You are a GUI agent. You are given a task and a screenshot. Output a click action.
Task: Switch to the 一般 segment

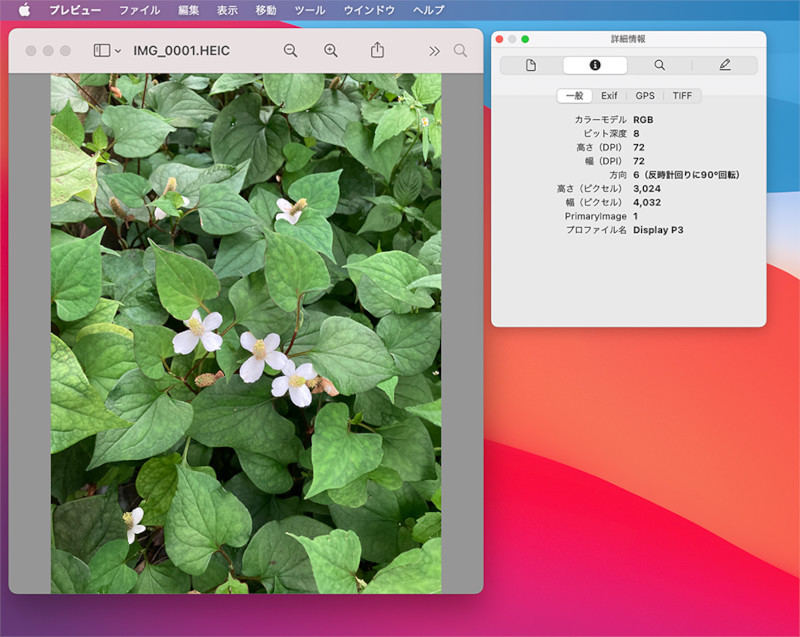point(574,96)
